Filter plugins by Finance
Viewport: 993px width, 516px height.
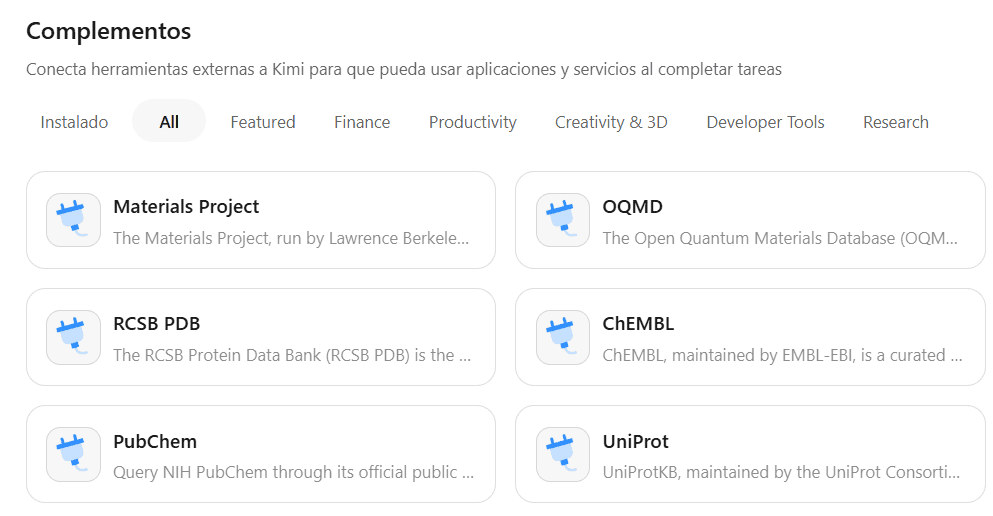click(362, 122)
